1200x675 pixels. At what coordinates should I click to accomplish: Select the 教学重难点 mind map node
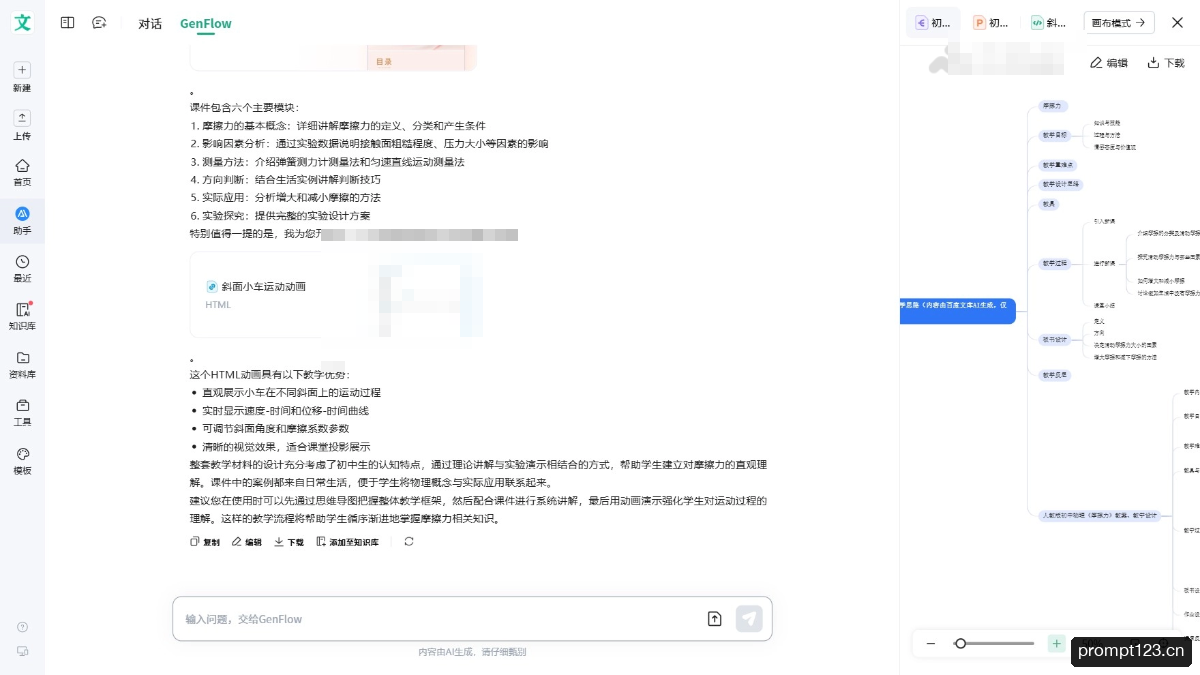pos(1058,164)
